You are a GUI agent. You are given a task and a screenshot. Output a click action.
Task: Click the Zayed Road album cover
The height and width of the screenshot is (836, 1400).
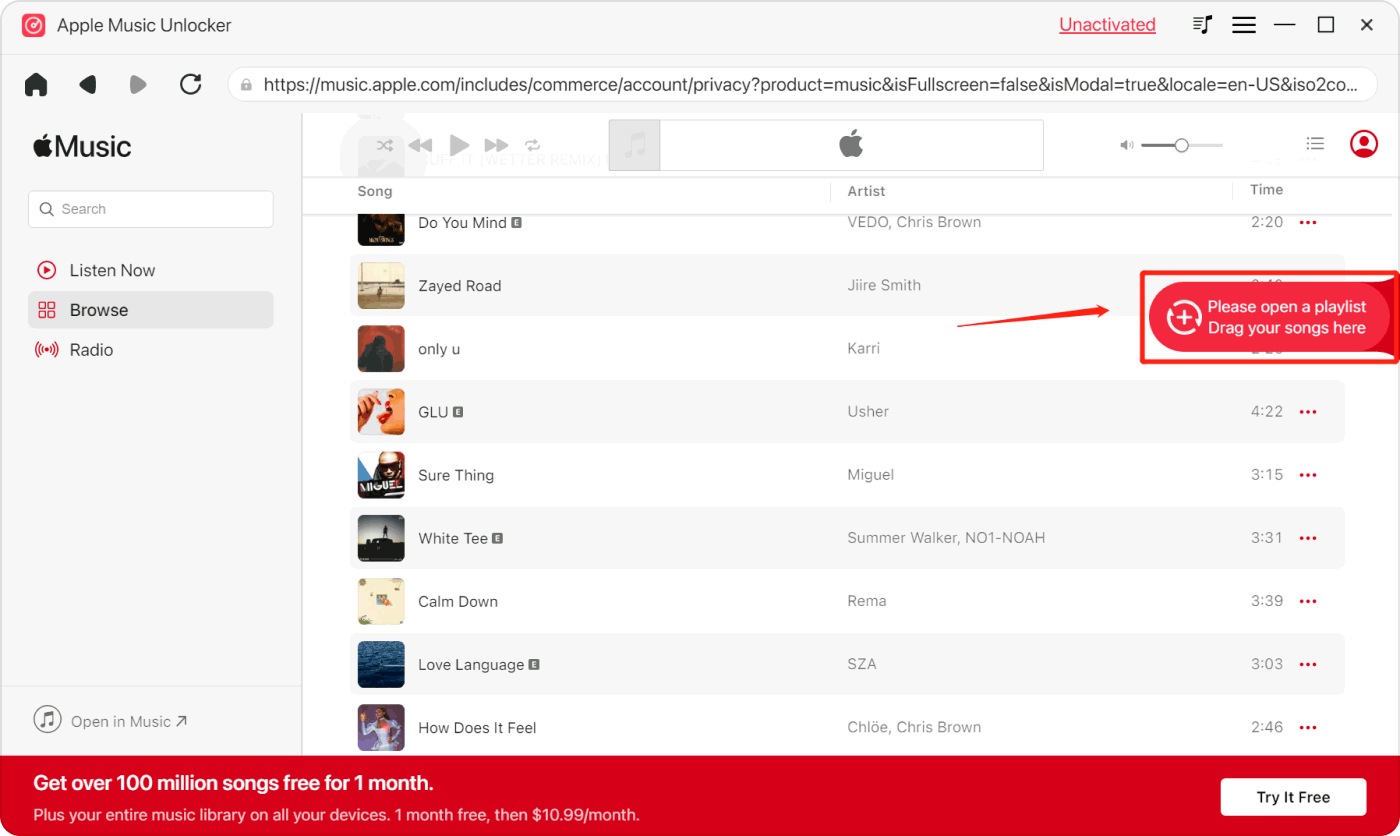[x=381, y=286]
